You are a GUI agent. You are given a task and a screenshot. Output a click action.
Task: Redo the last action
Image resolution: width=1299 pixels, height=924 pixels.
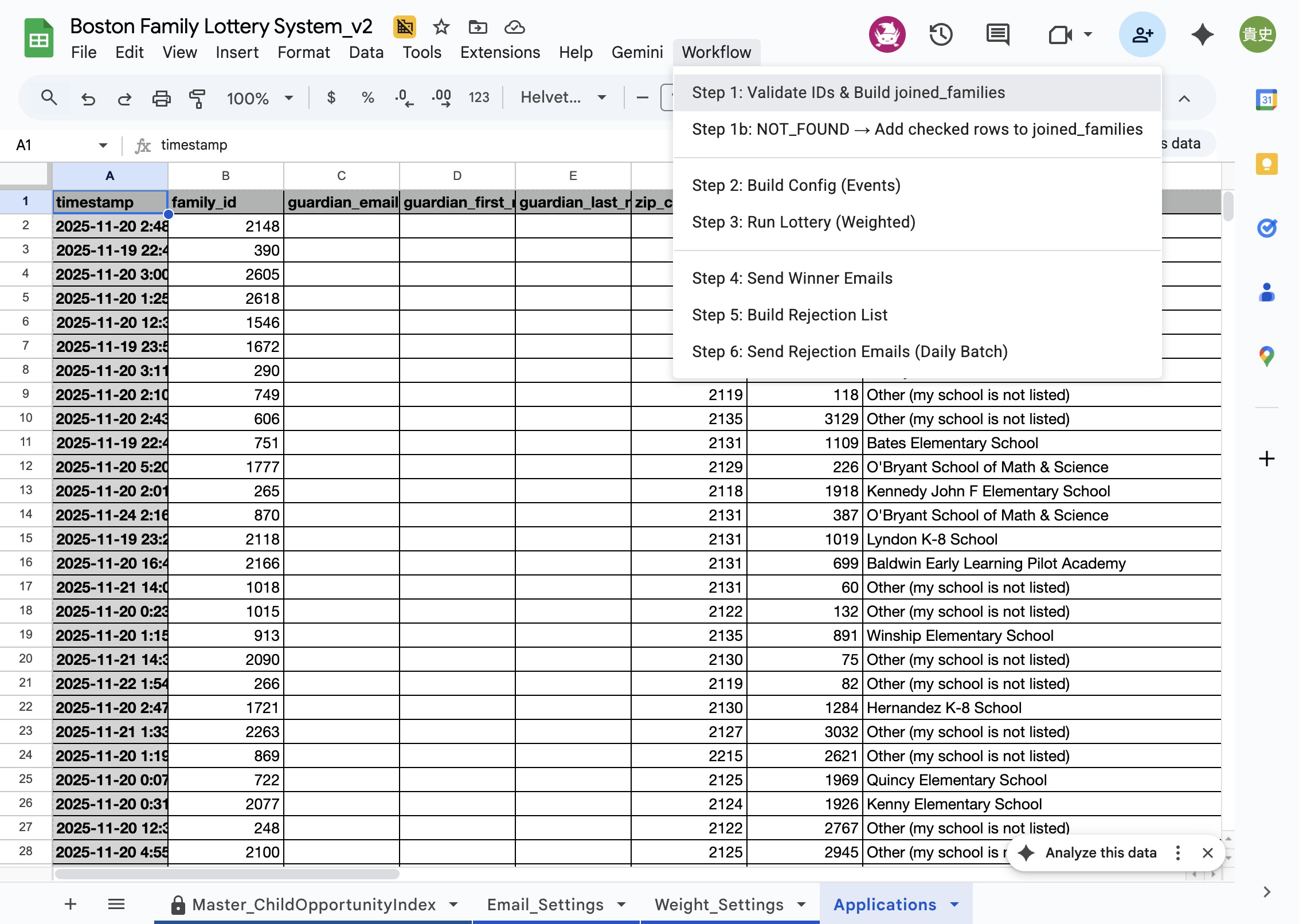tap(124, 99)
